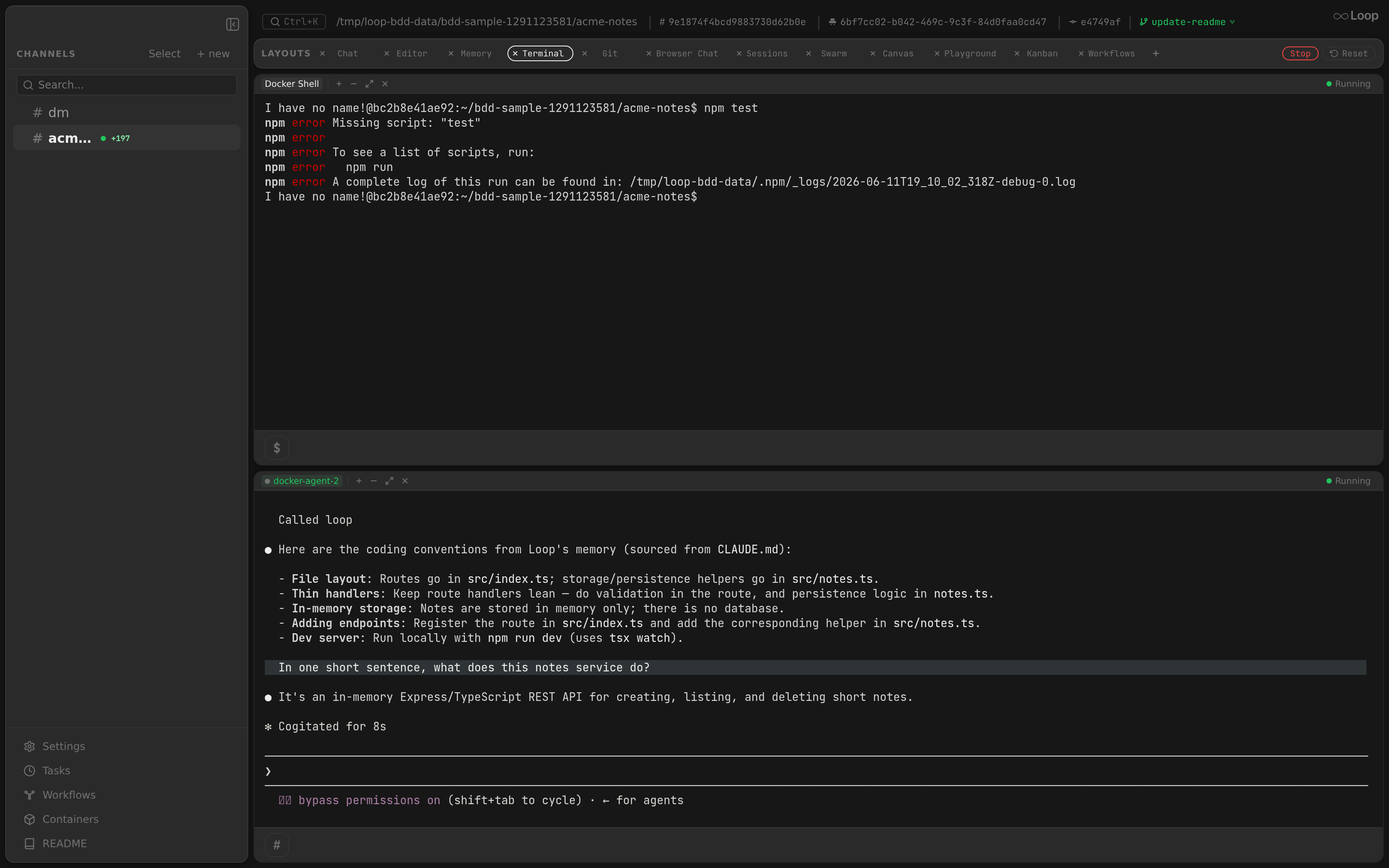Select the docker-agent-2 pane tab
Image resolution: width=1389 pixels, height=868 pixels.
302,481
